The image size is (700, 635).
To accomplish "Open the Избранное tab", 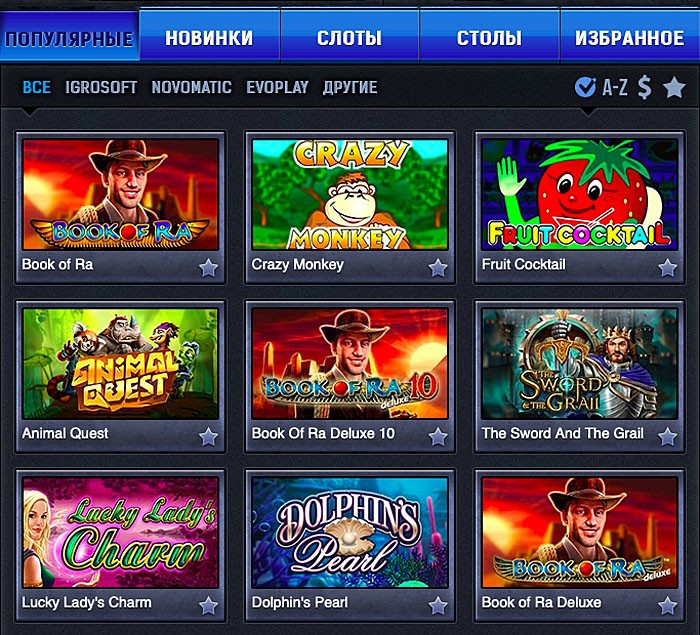I will 630,36.
